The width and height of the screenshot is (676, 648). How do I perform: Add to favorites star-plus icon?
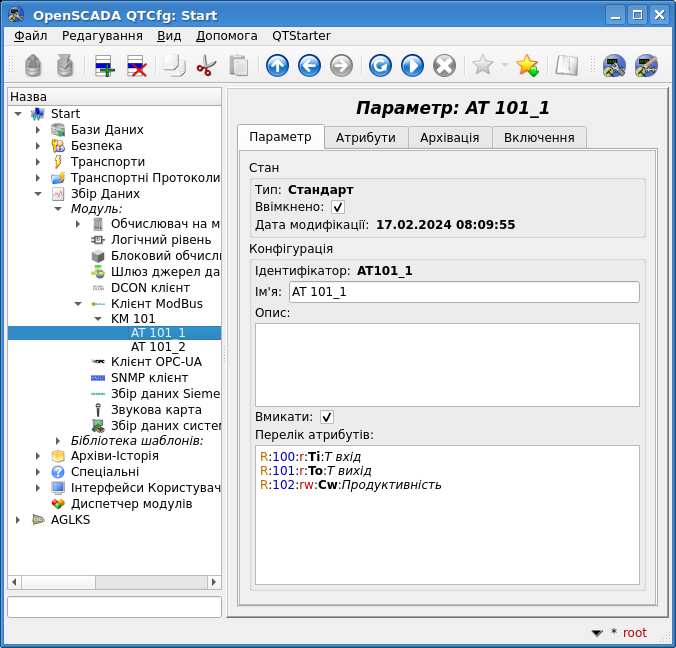coord(527,66)
